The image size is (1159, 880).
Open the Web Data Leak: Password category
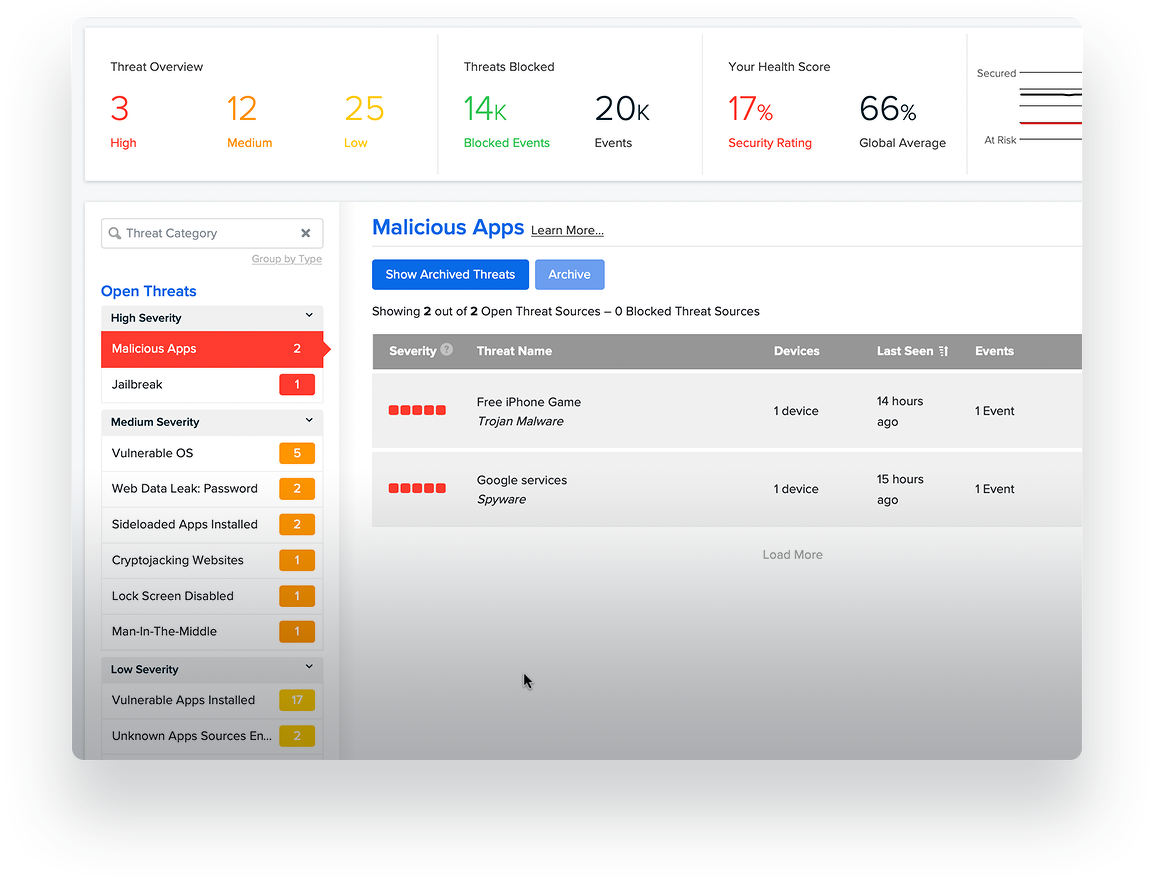(212, 489)
